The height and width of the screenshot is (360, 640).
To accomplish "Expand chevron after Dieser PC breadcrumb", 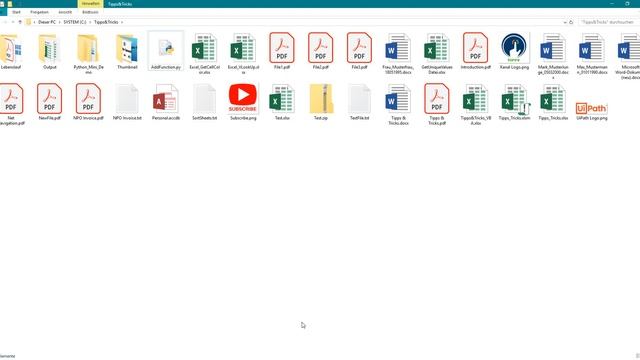I will tap(60, 22).
